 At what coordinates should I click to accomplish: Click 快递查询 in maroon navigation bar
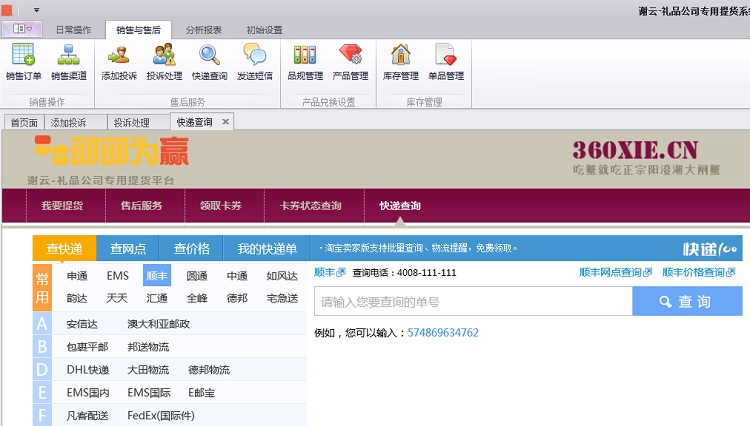(400, 206)
